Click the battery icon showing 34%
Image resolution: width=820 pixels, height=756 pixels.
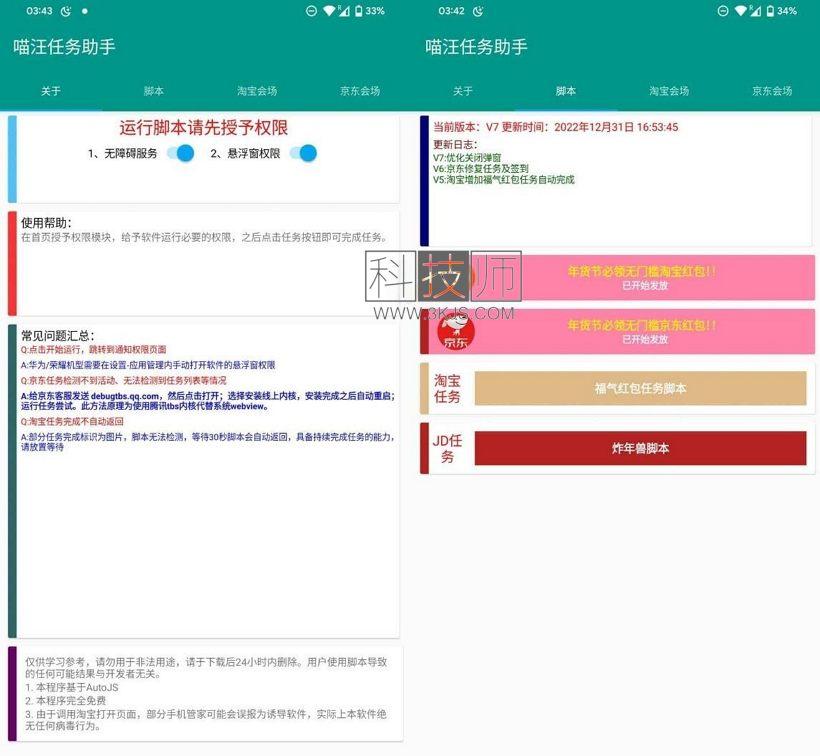(x=770, y=11)
